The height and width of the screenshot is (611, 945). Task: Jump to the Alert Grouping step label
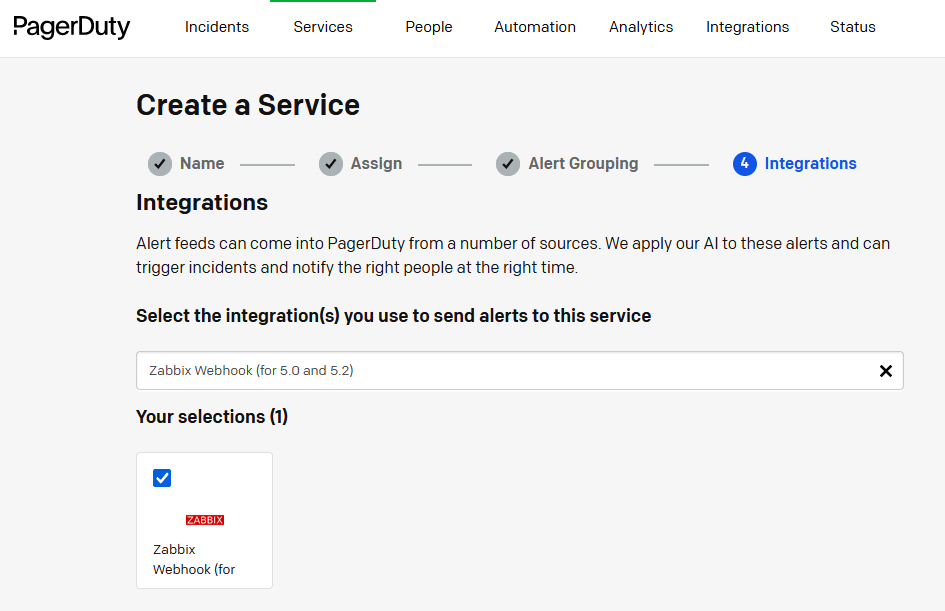[583, 164]
